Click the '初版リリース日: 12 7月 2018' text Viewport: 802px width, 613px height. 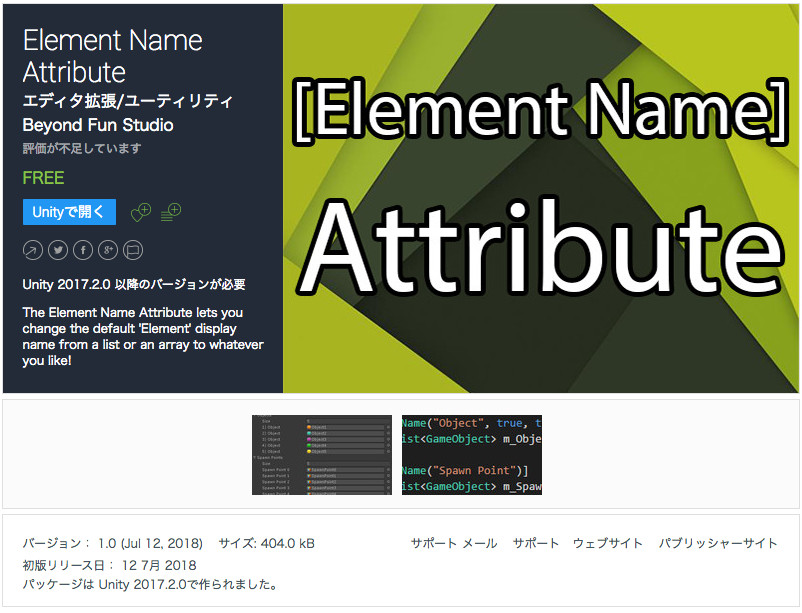tap(109, 565)
